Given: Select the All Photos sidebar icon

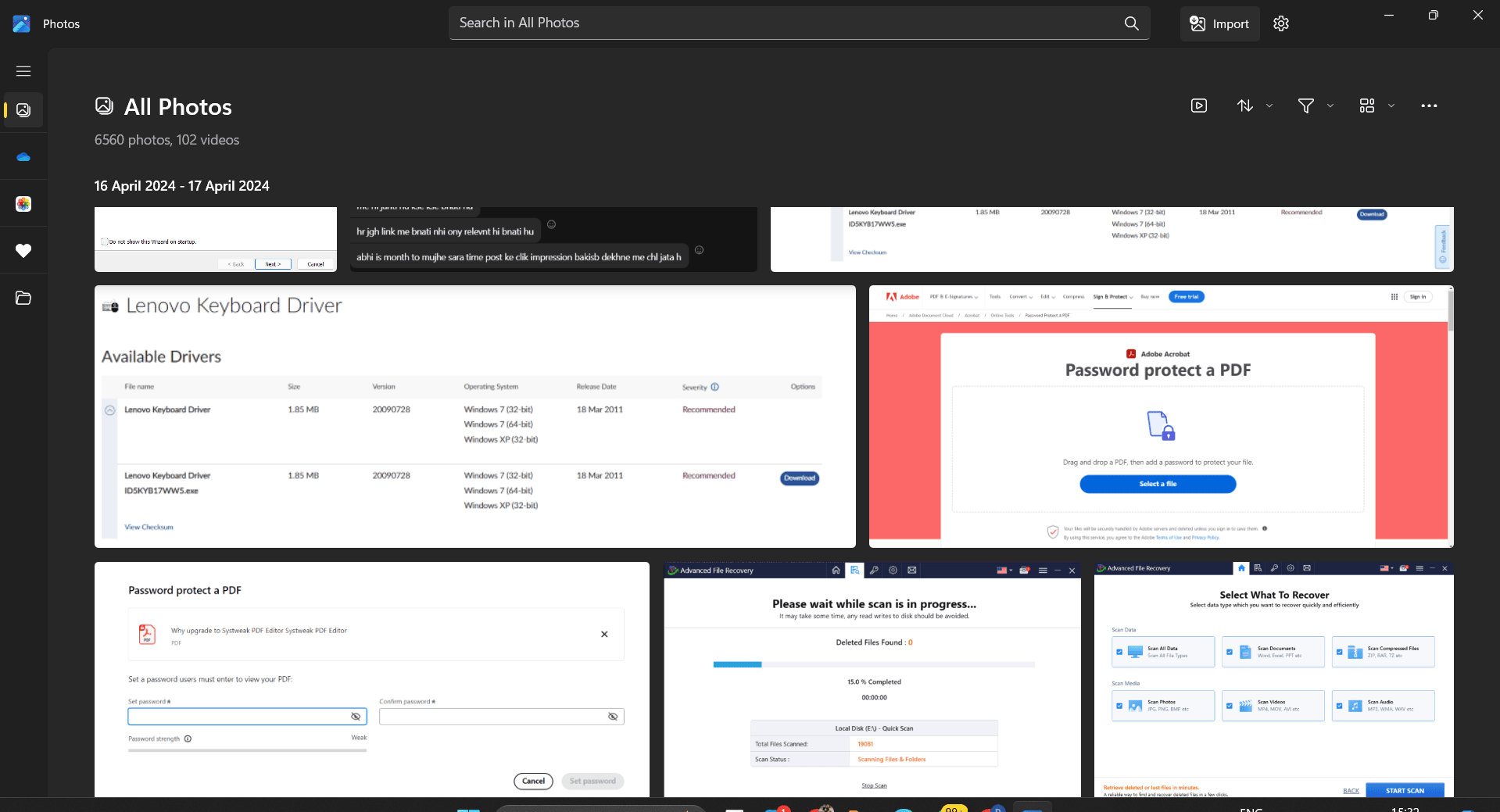Looking at the screenshot, I should pos(23,110).
